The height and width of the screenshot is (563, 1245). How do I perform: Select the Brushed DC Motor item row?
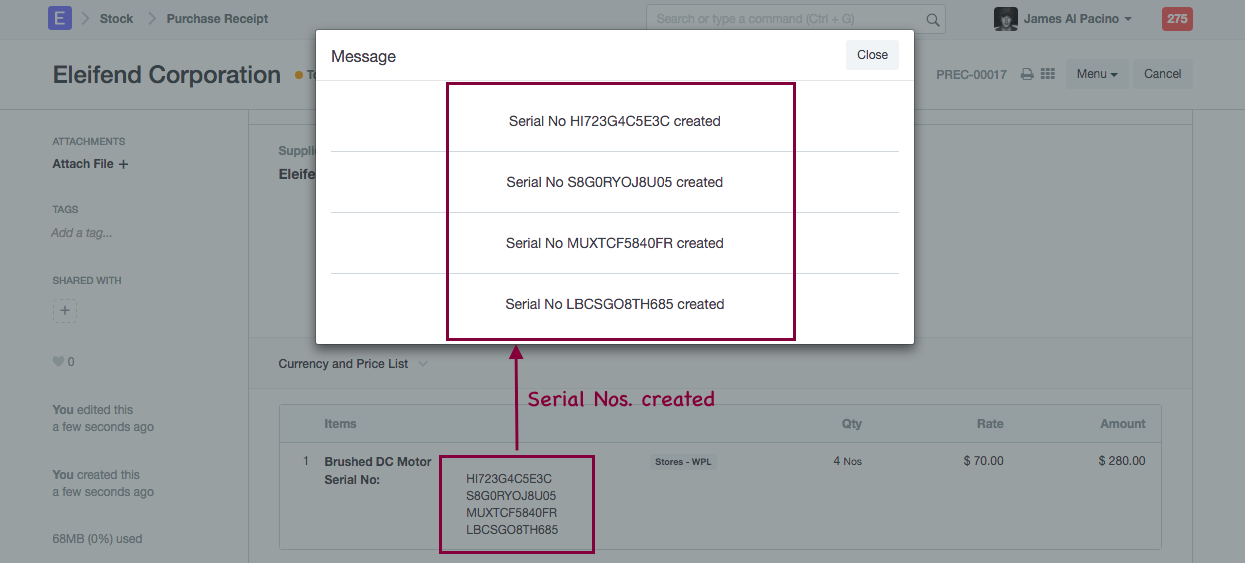coord(377,462)
